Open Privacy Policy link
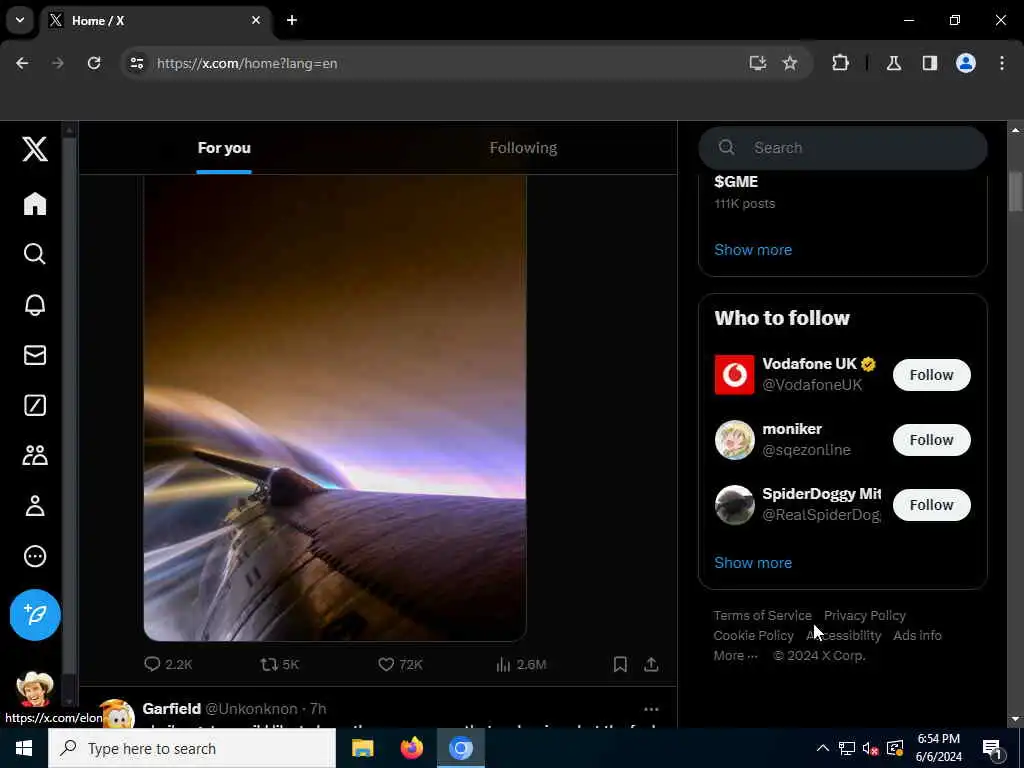Viewport: 1024px width, 768px height. click(x=865, y=615)
